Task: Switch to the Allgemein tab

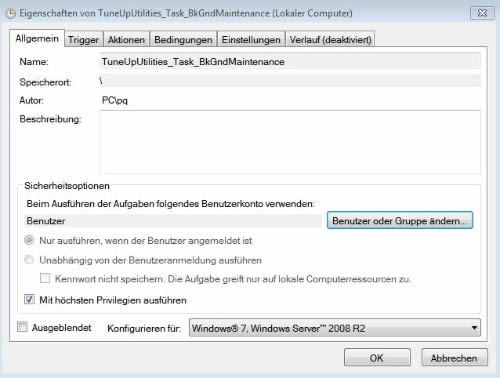Action: (37, 39)
